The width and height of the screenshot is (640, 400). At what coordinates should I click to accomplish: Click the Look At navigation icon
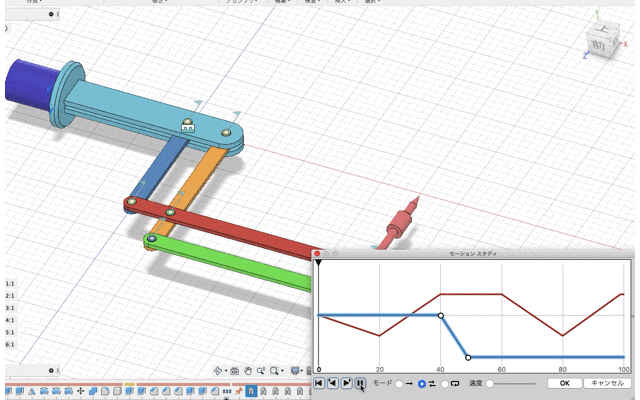[x=234, y=371]
